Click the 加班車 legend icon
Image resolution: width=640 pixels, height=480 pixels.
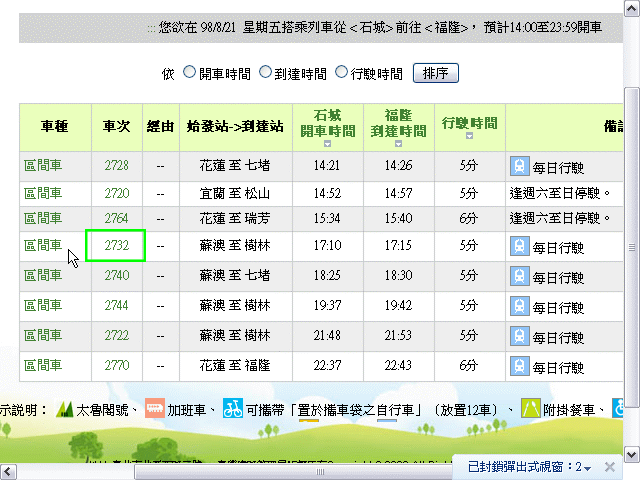[x=155, y=408]
